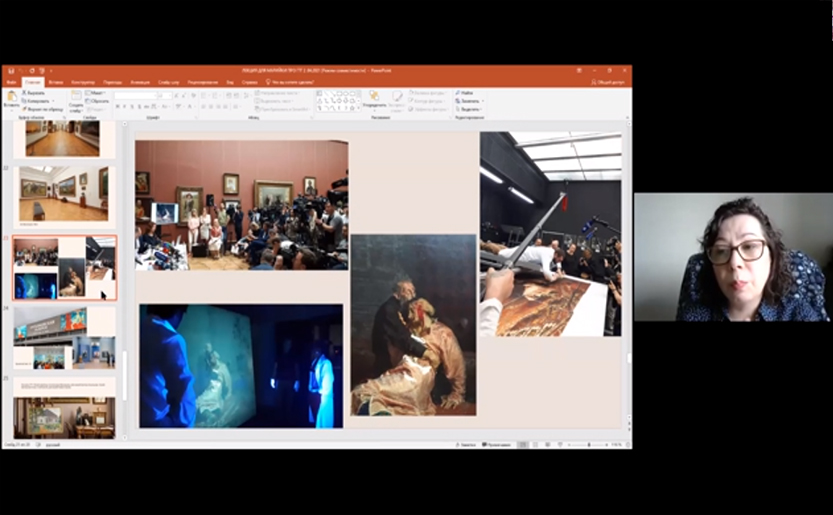
Task: Switch to Normal view icon in status bar
Action: [521, 444]
